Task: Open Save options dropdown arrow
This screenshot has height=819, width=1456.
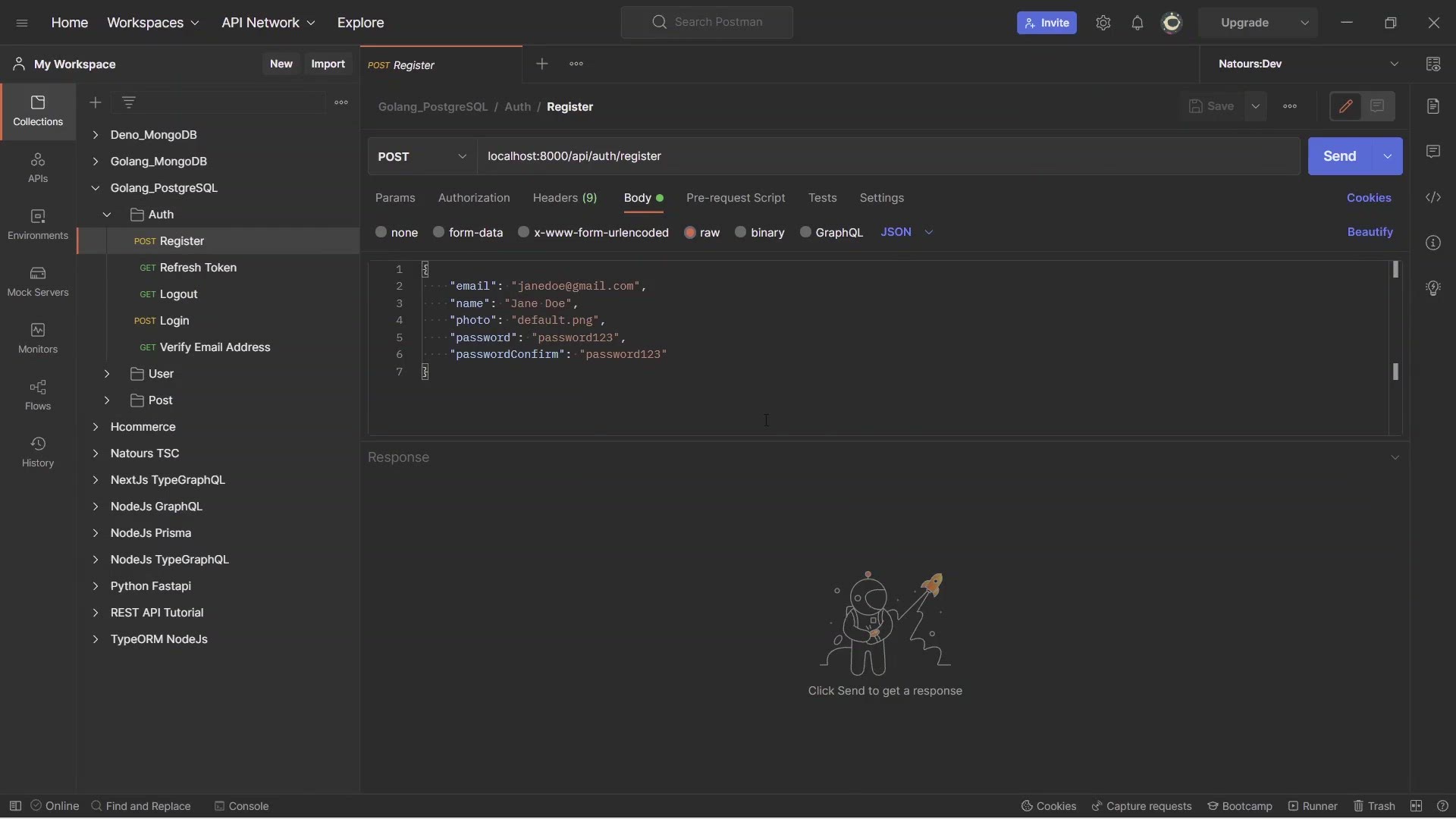Action: [1256, 107]
